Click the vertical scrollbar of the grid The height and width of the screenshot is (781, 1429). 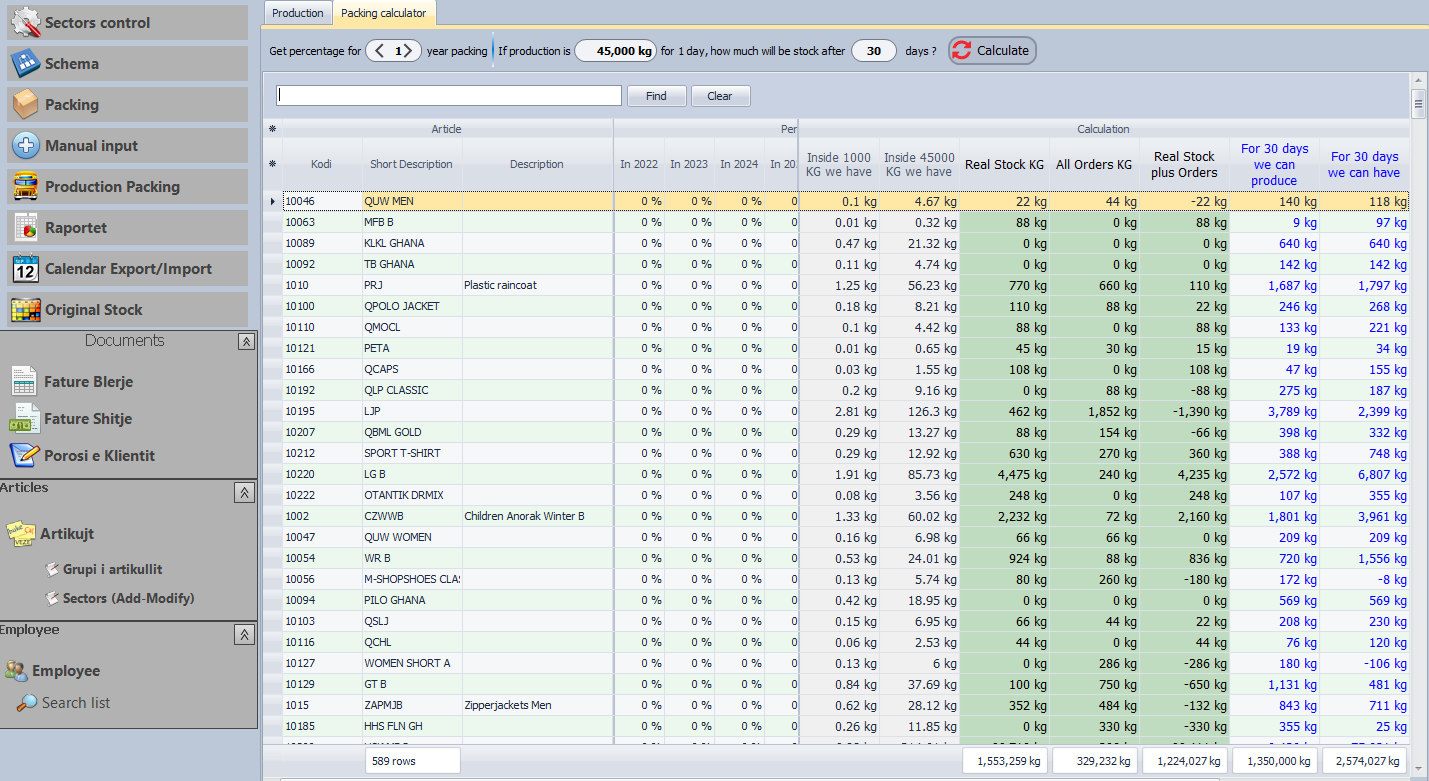1418,400
